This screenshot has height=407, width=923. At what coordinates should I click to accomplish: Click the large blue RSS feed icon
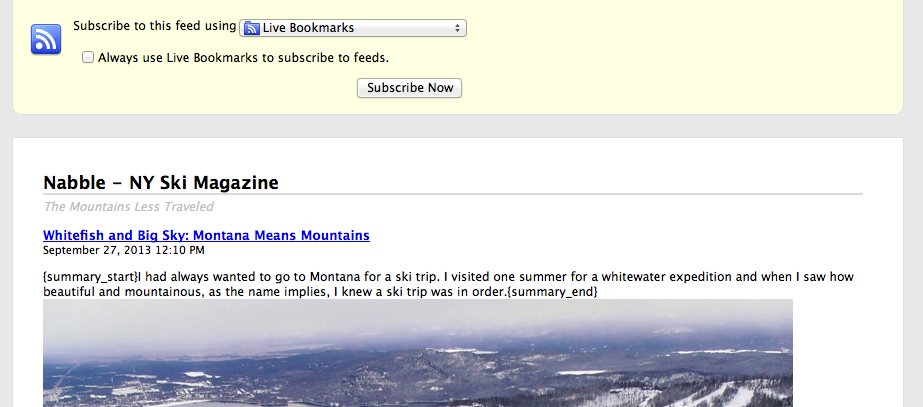(x=46, y=39)
